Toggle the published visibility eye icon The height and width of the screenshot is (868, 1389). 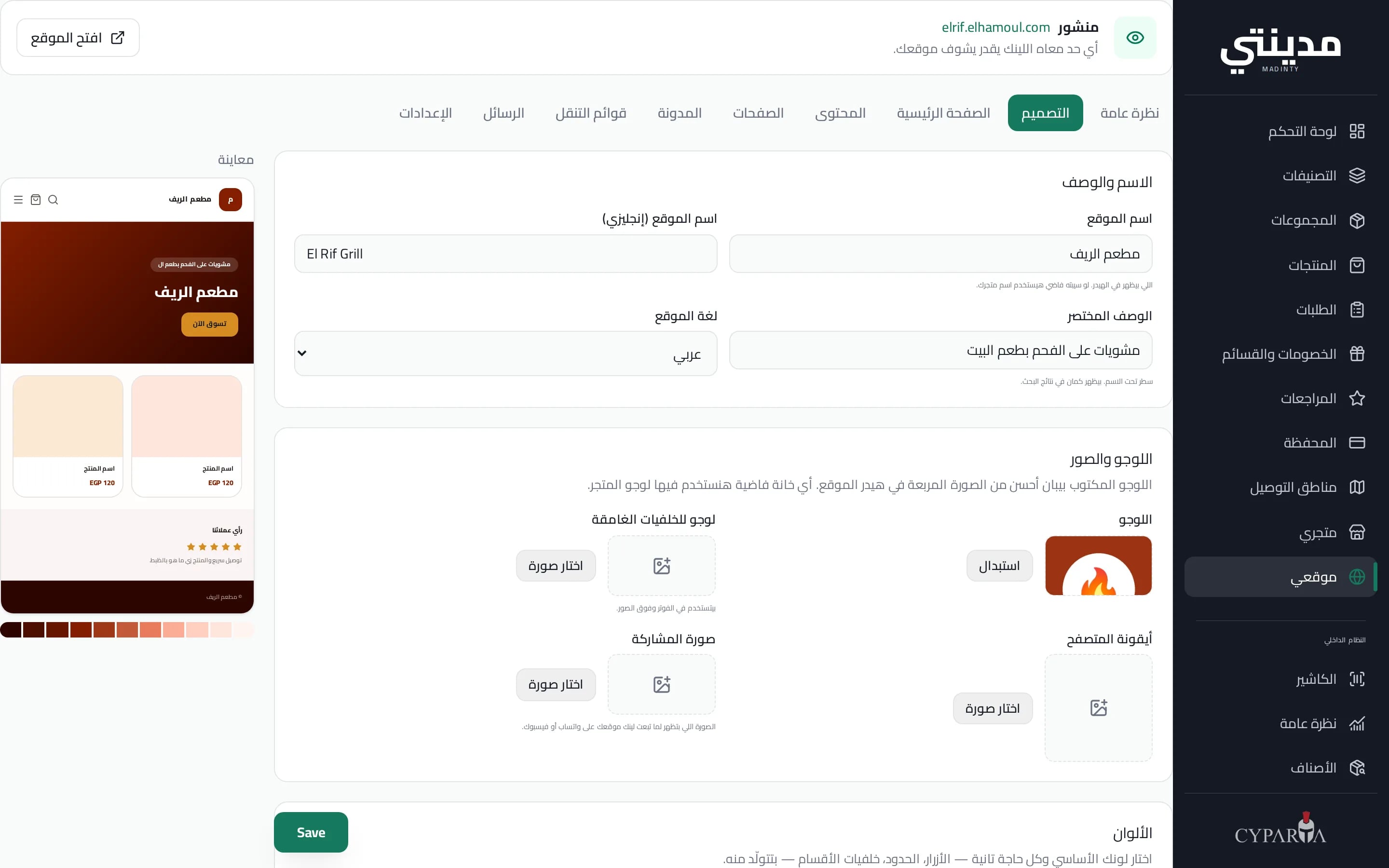click(x=1135, y=38)
